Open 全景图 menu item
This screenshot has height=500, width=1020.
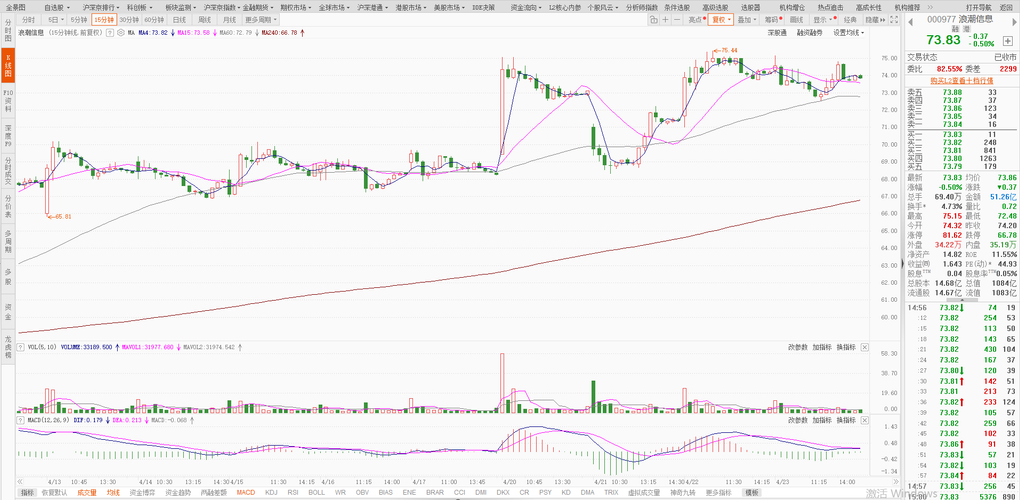16,7
